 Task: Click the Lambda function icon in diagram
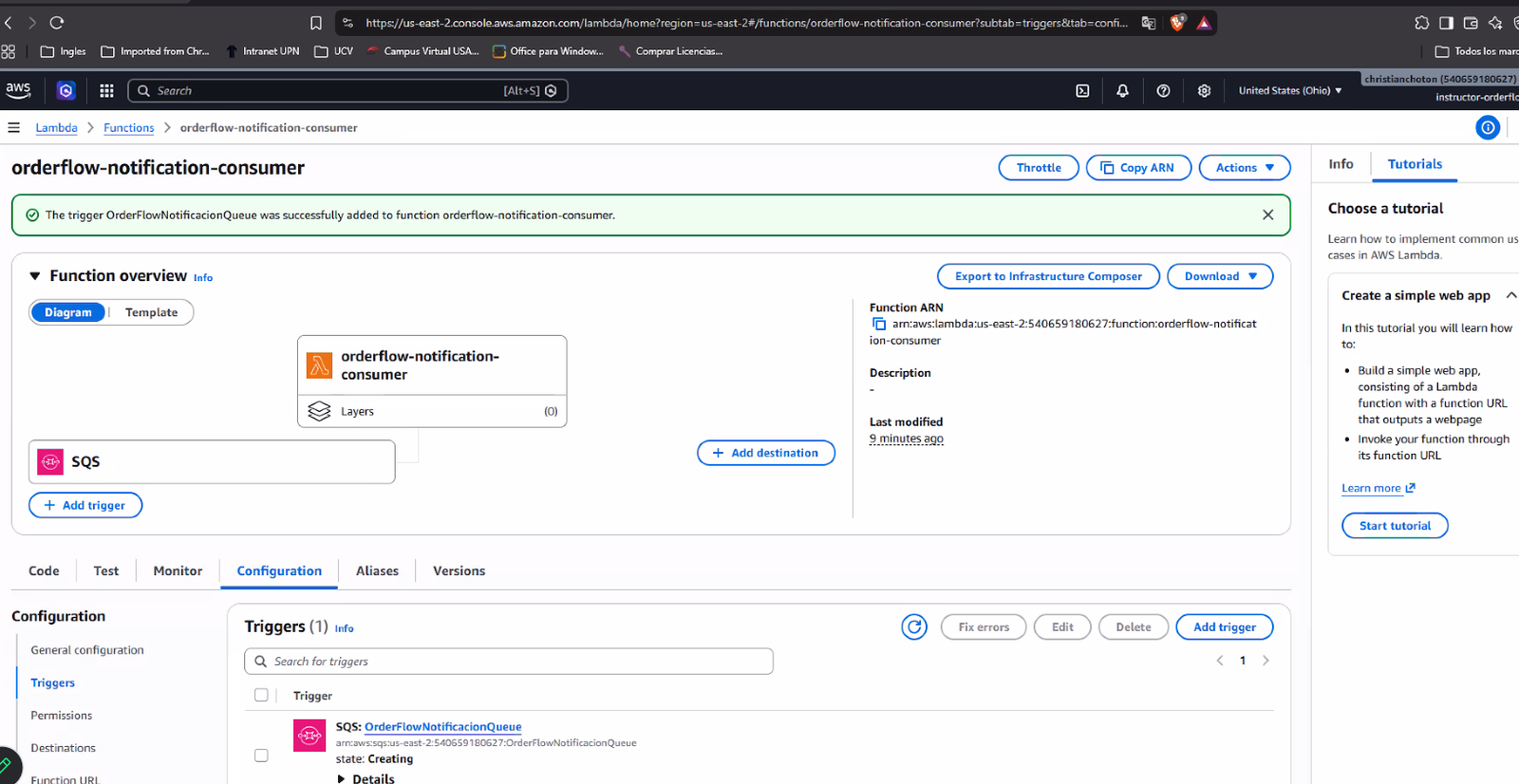pyautogui.click(x=319, y=364)
